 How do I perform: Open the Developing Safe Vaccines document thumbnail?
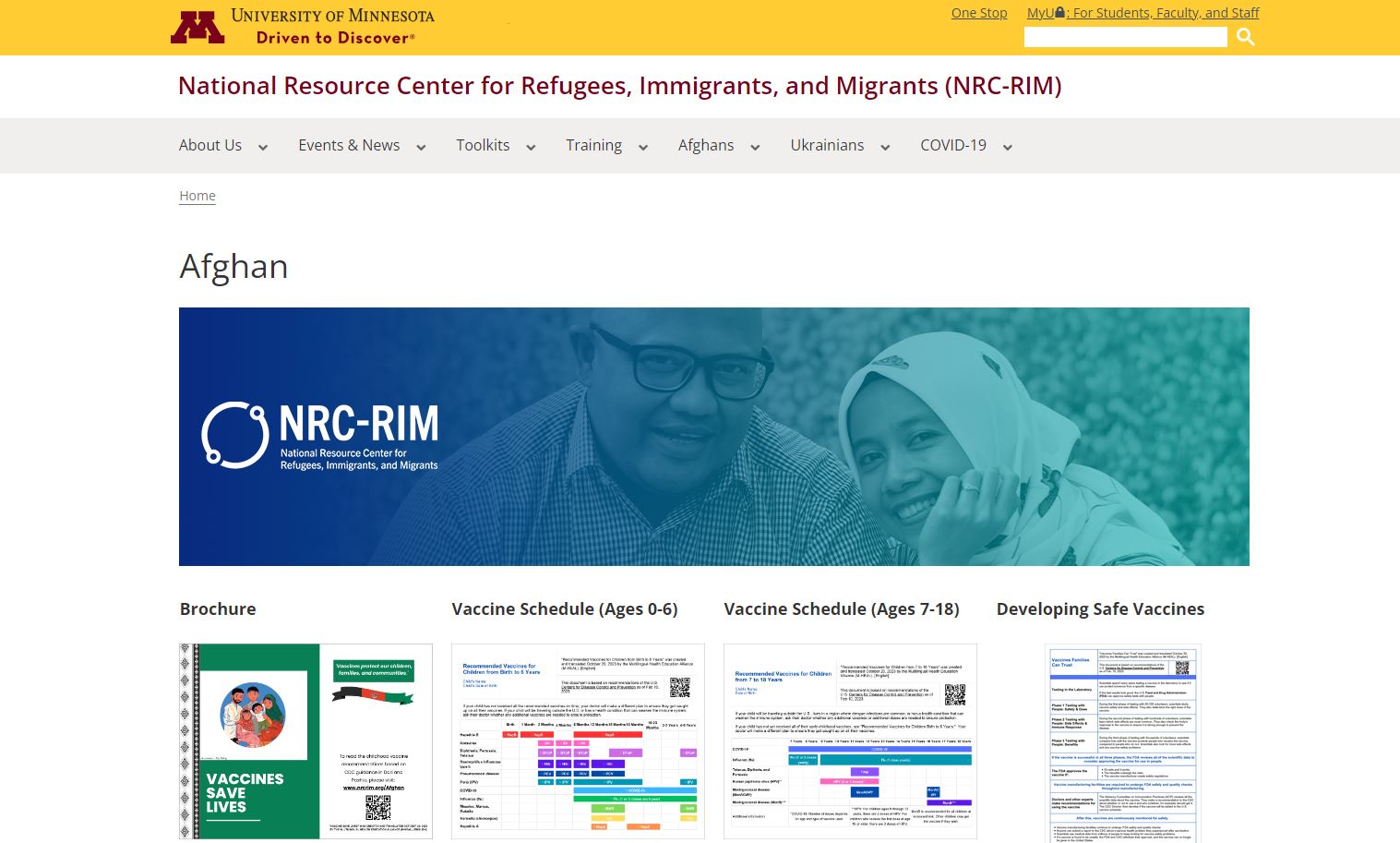click(x=1122, y=742)
